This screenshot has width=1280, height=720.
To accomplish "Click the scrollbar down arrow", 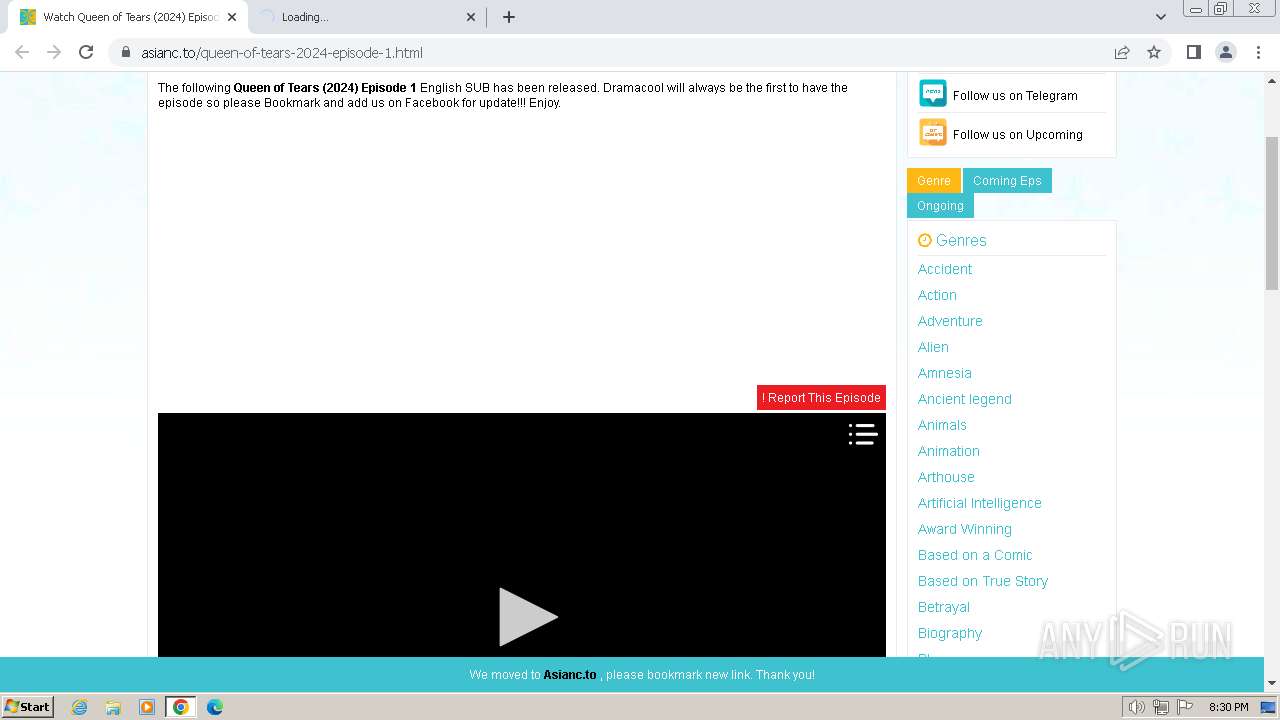I will click(1272, 683).
